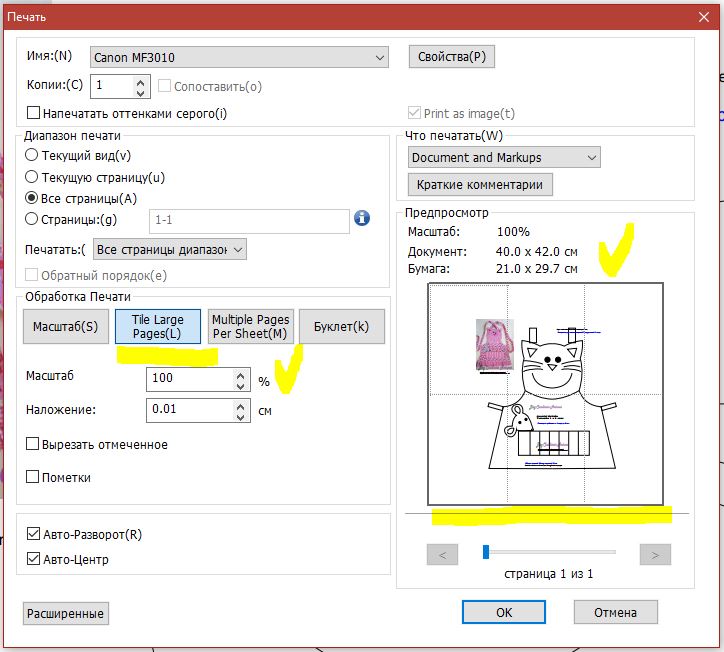Select Страницы:(g) radio option

coord(31,219)
